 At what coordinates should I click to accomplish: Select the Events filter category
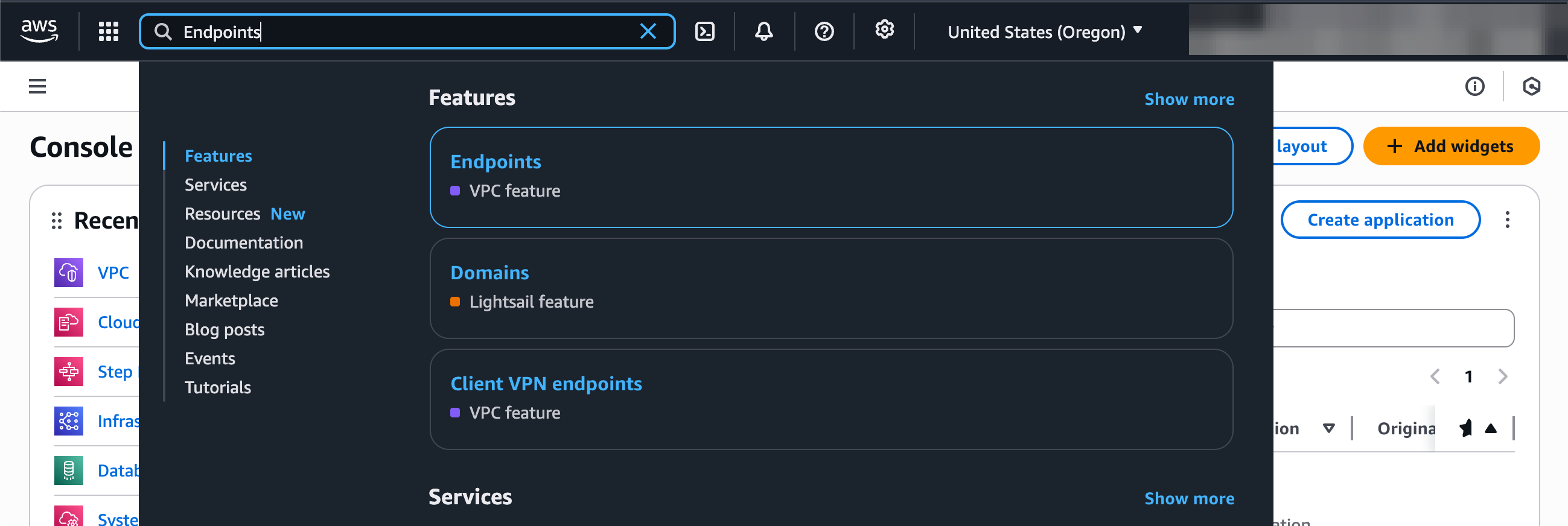(x=210, y=359)
